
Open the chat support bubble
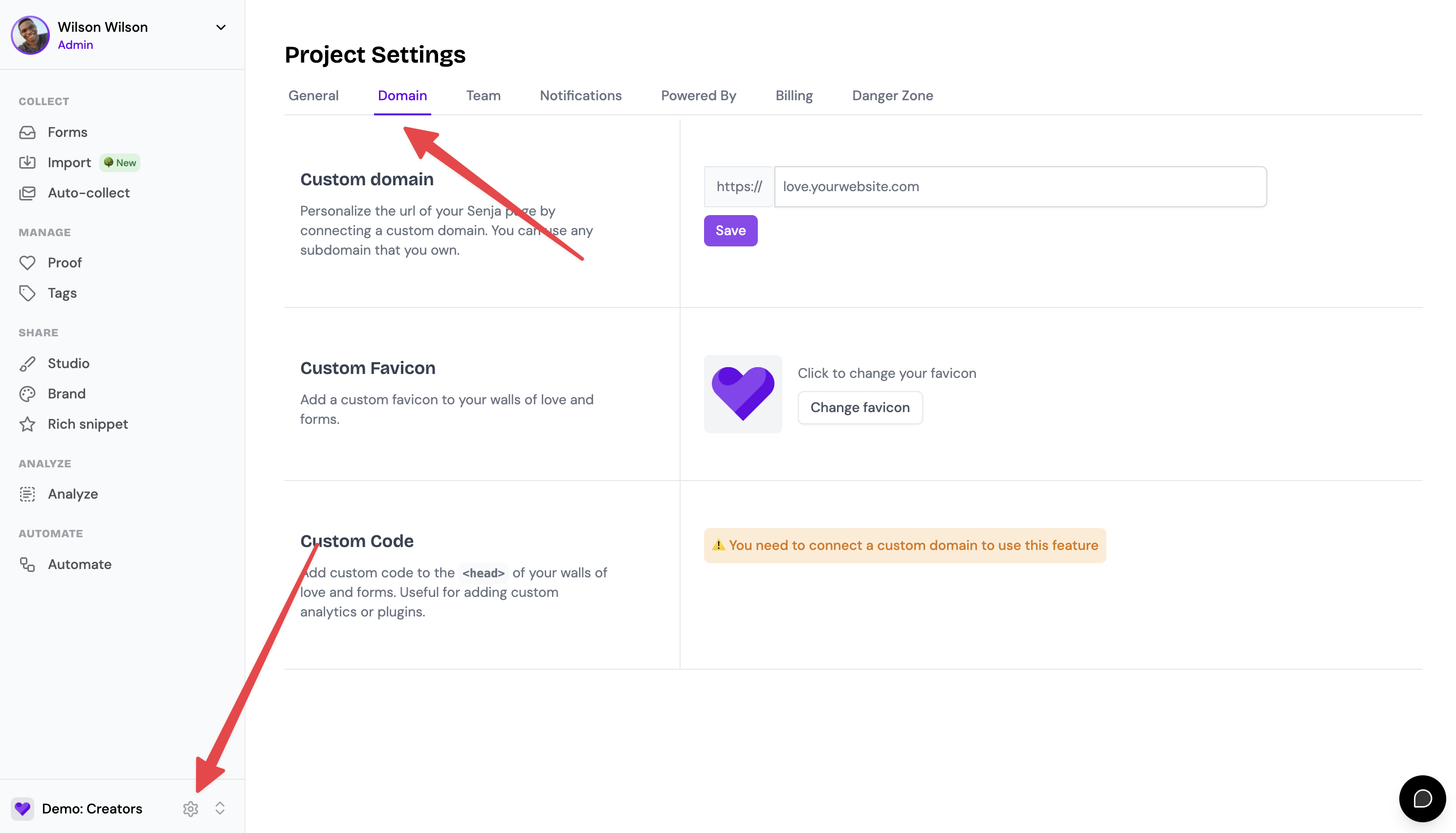(x=1422, y=798)
